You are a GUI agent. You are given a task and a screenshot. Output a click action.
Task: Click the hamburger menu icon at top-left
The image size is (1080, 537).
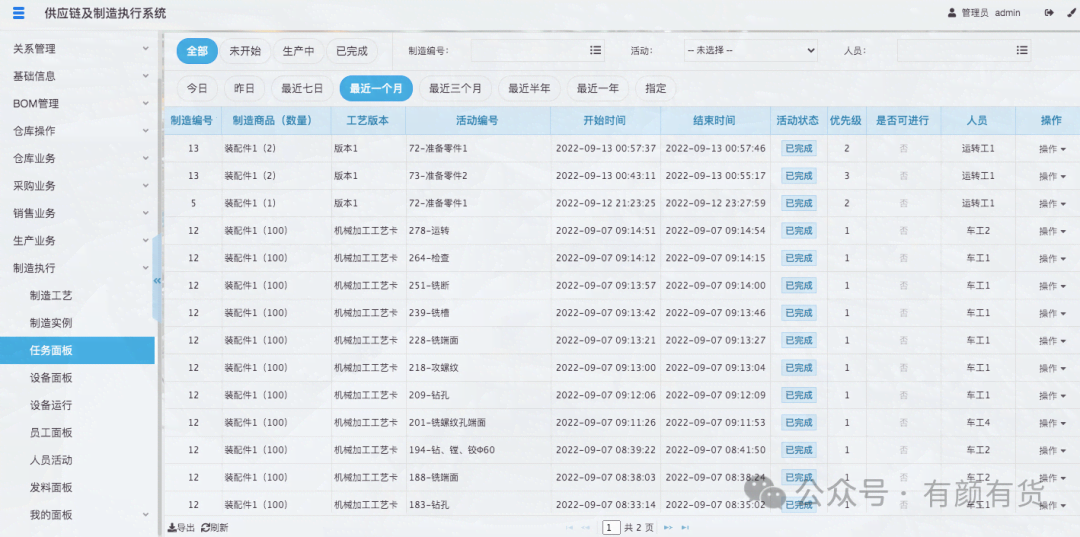tap(18, 13)
